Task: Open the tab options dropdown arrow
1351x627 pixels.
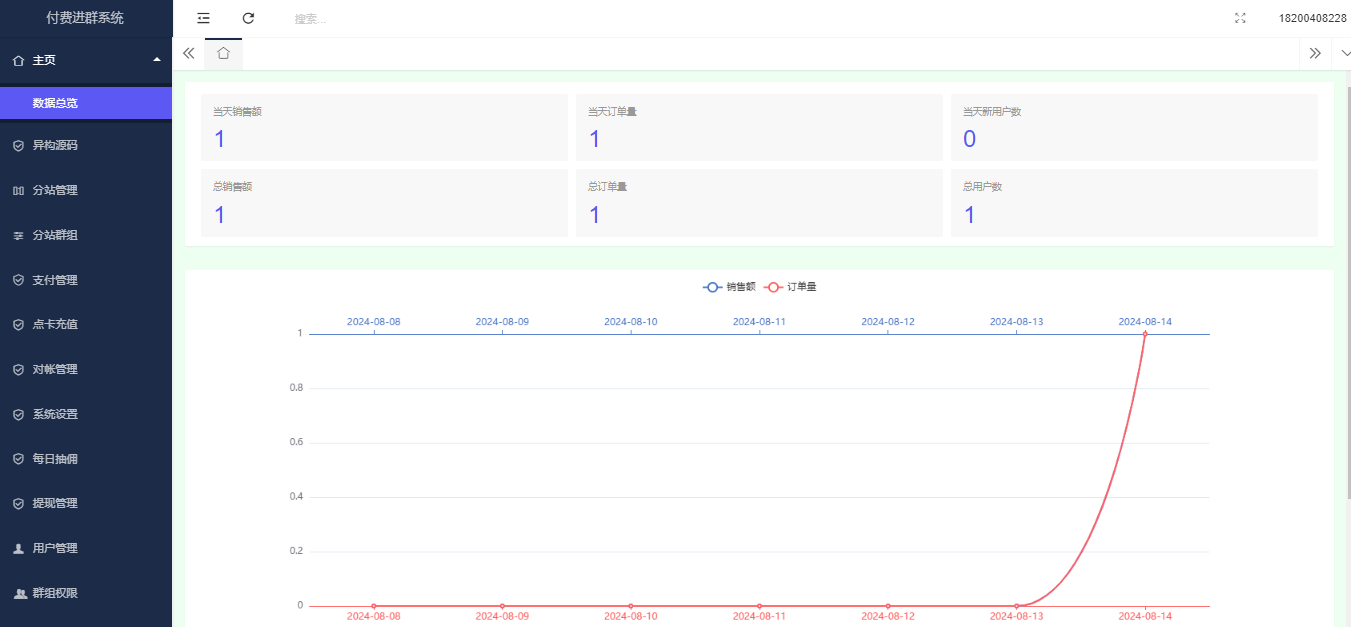Action: pos(1341,53)
